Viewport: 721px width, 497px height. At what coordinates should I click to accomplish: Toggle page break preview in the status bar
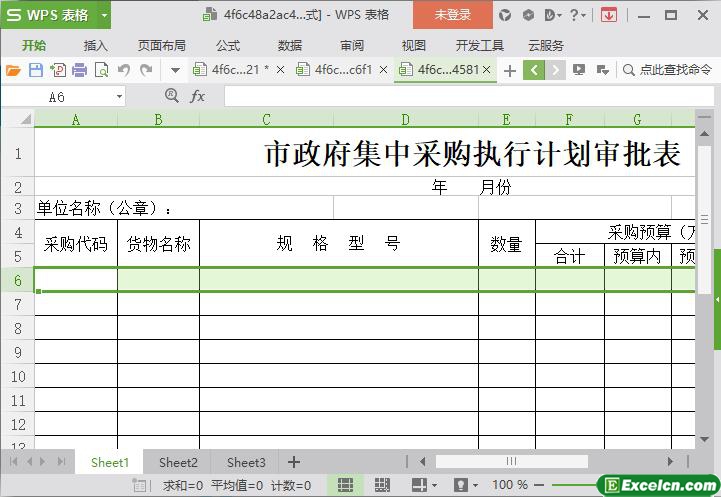coord(382,485)
